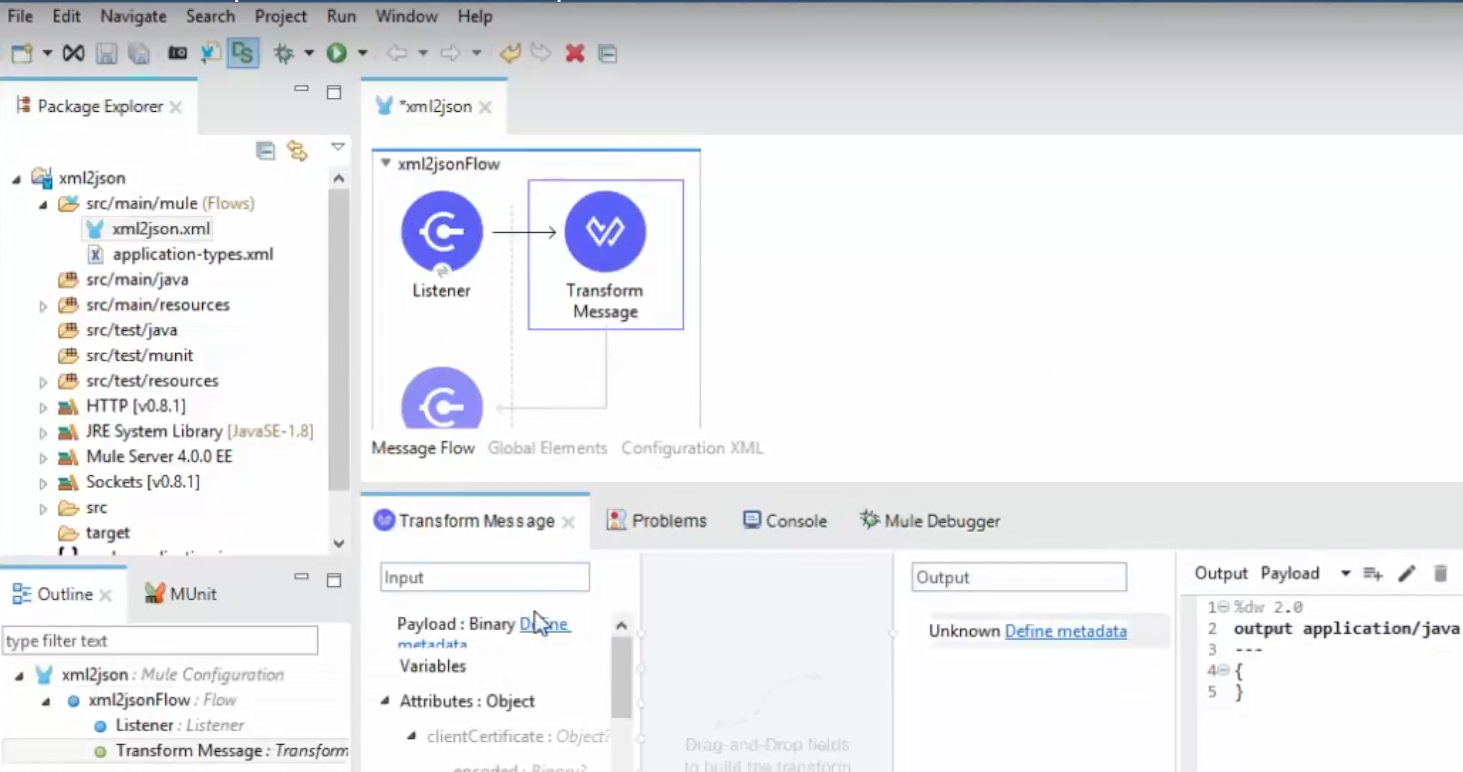Toggle the highlighted DS toolbar button
Viewport: 1463px width, 772px height.
pyautogui.click(x=242, y=53)
